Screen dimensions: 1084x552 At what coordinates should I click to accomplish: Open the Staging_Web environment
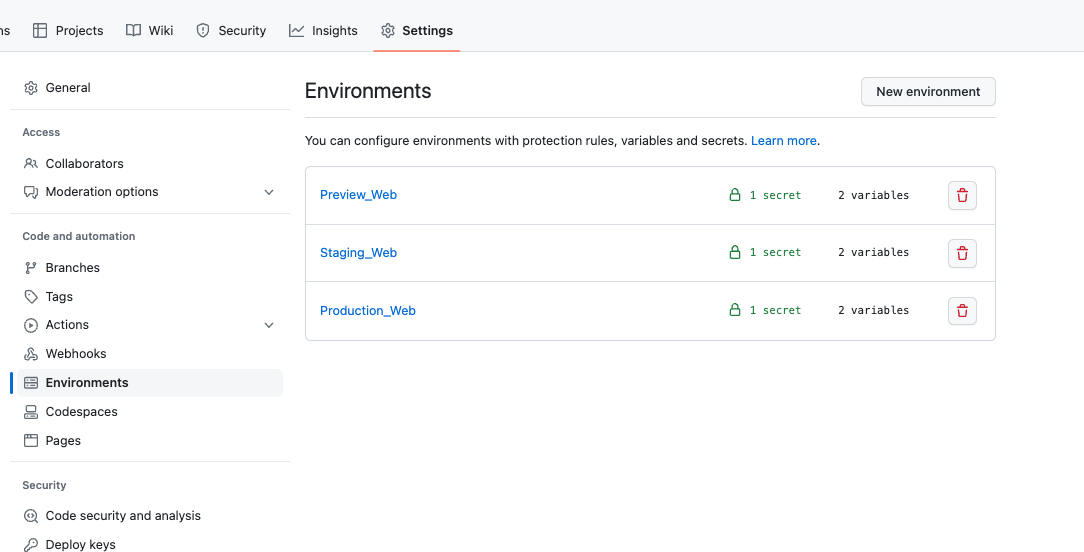pyautogui.click(x=358, y=252)
